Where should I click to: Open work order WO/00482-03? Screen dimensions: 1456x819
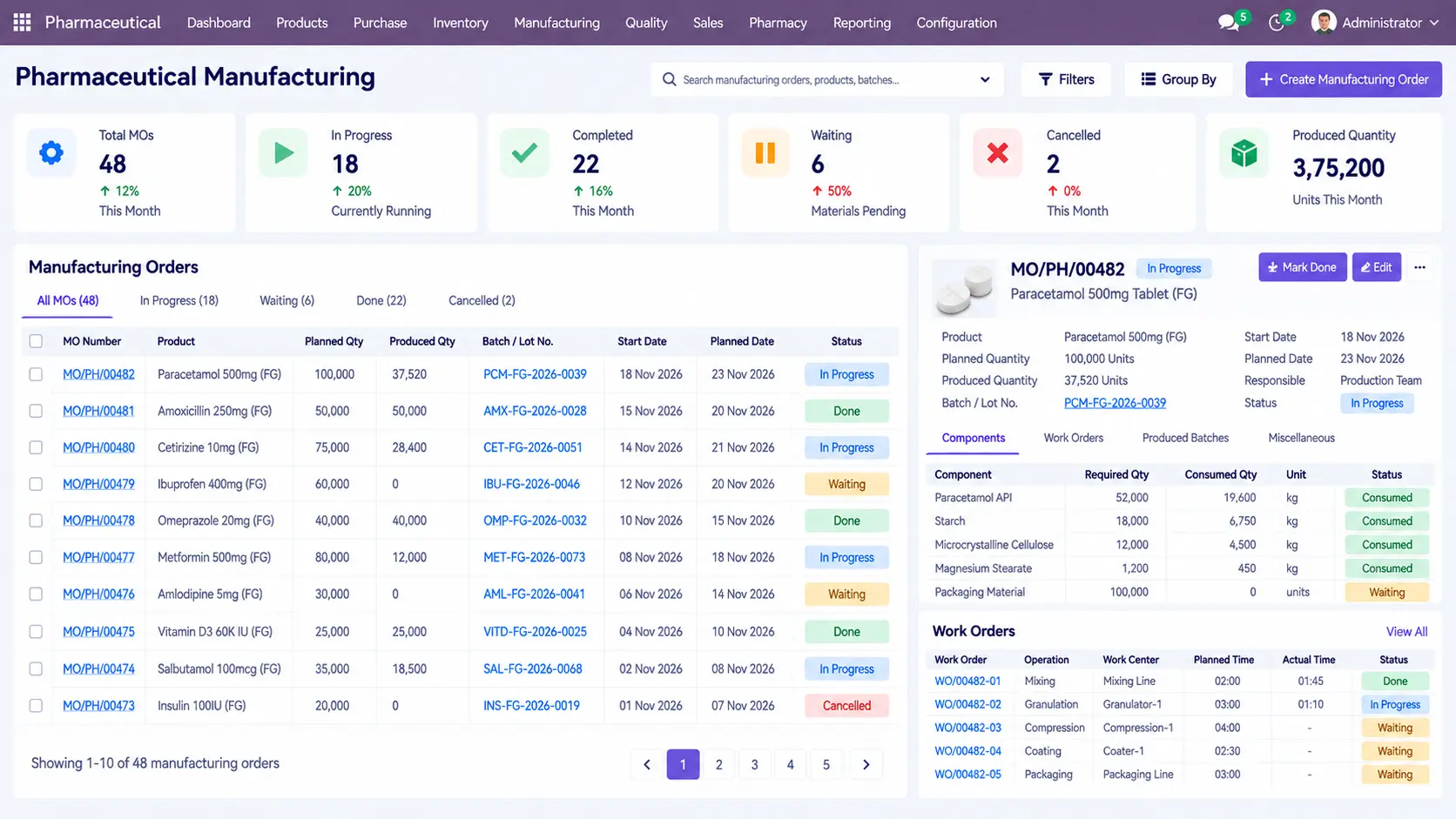967,728
